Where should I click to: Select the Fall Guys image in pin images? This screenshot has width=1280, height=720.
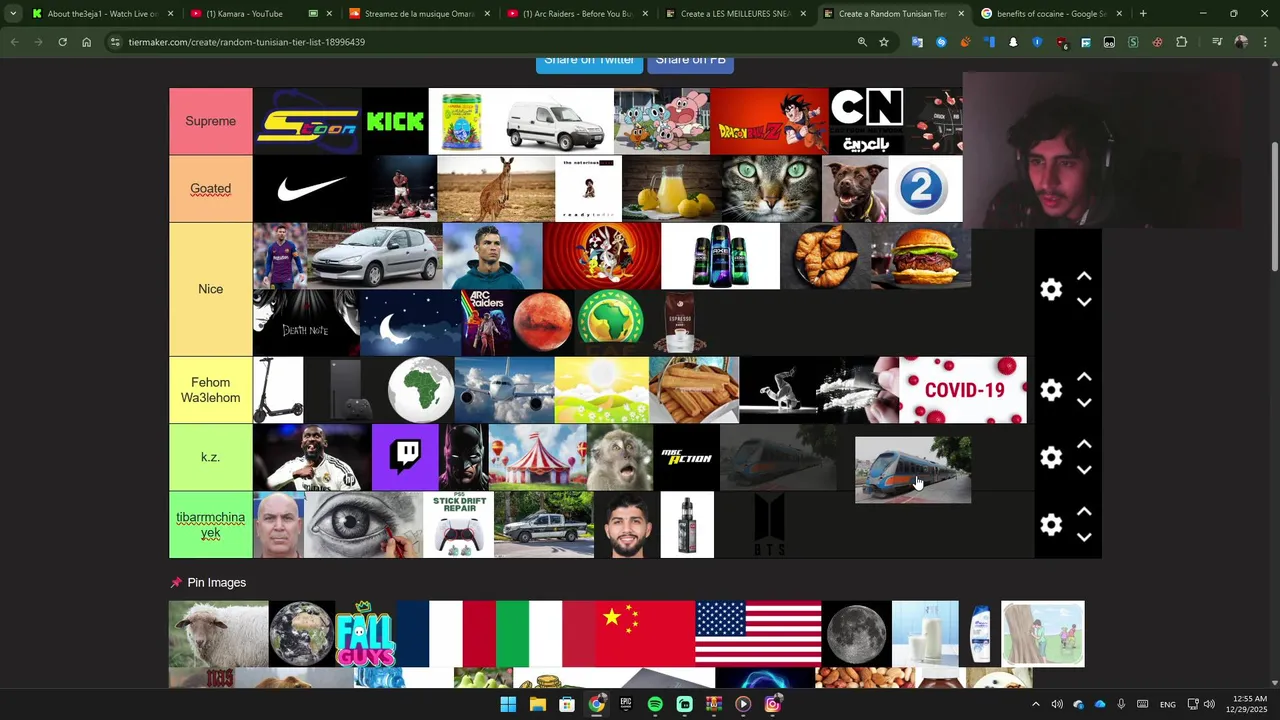click(x=365, y=633)
